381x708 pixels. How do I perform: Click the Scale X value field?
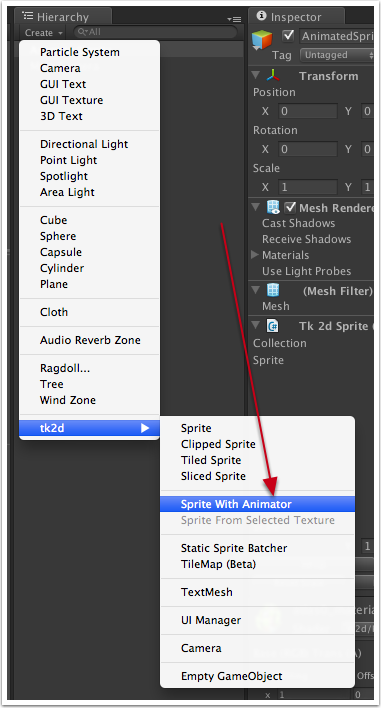coord(307,187)
